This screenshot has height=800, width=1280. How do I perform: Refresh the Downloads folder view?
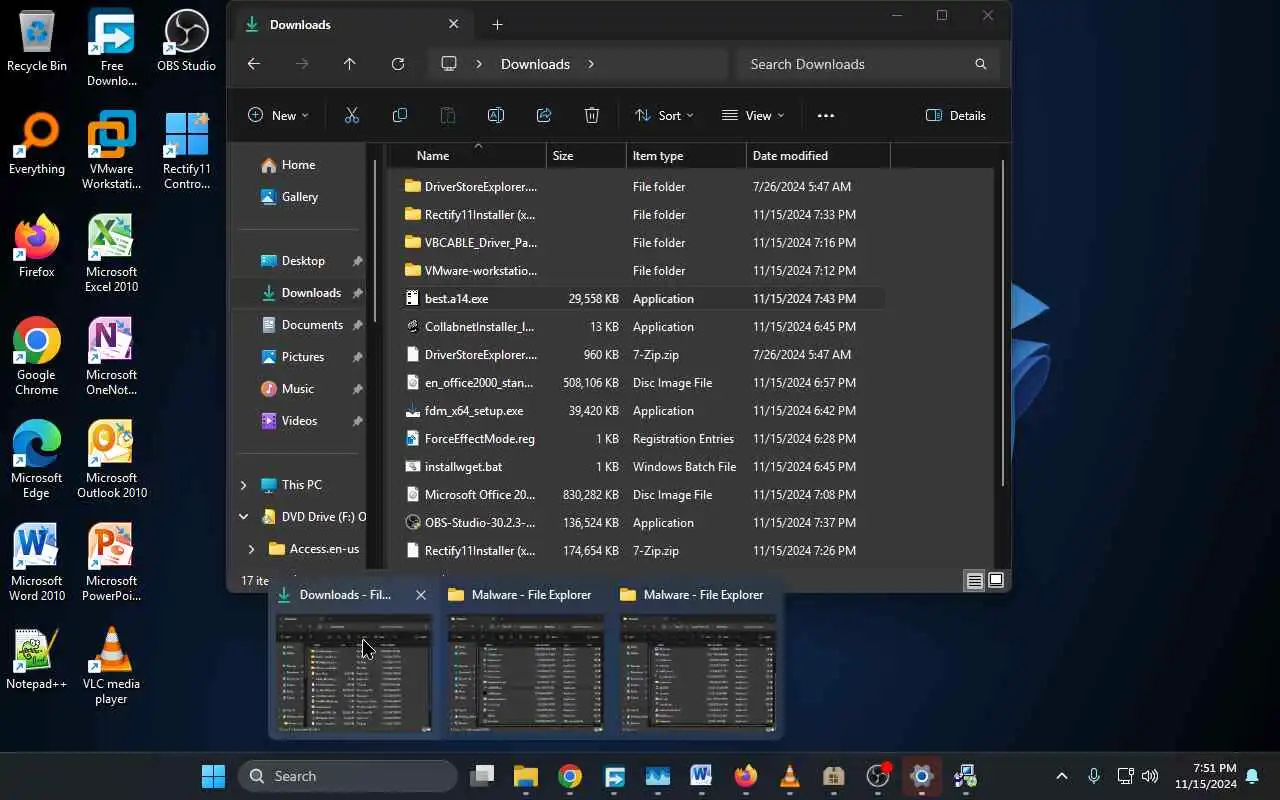397,64
